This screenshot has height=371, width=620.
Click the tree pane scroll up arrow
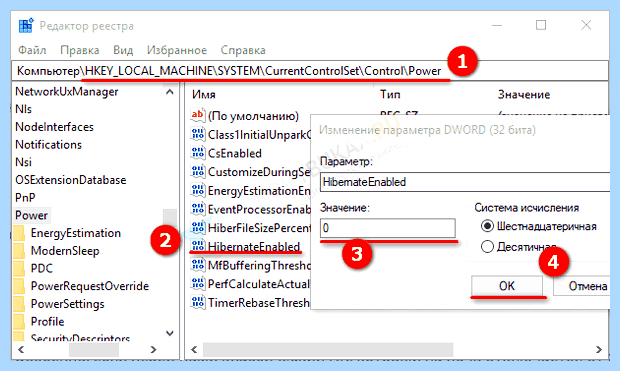170,92
